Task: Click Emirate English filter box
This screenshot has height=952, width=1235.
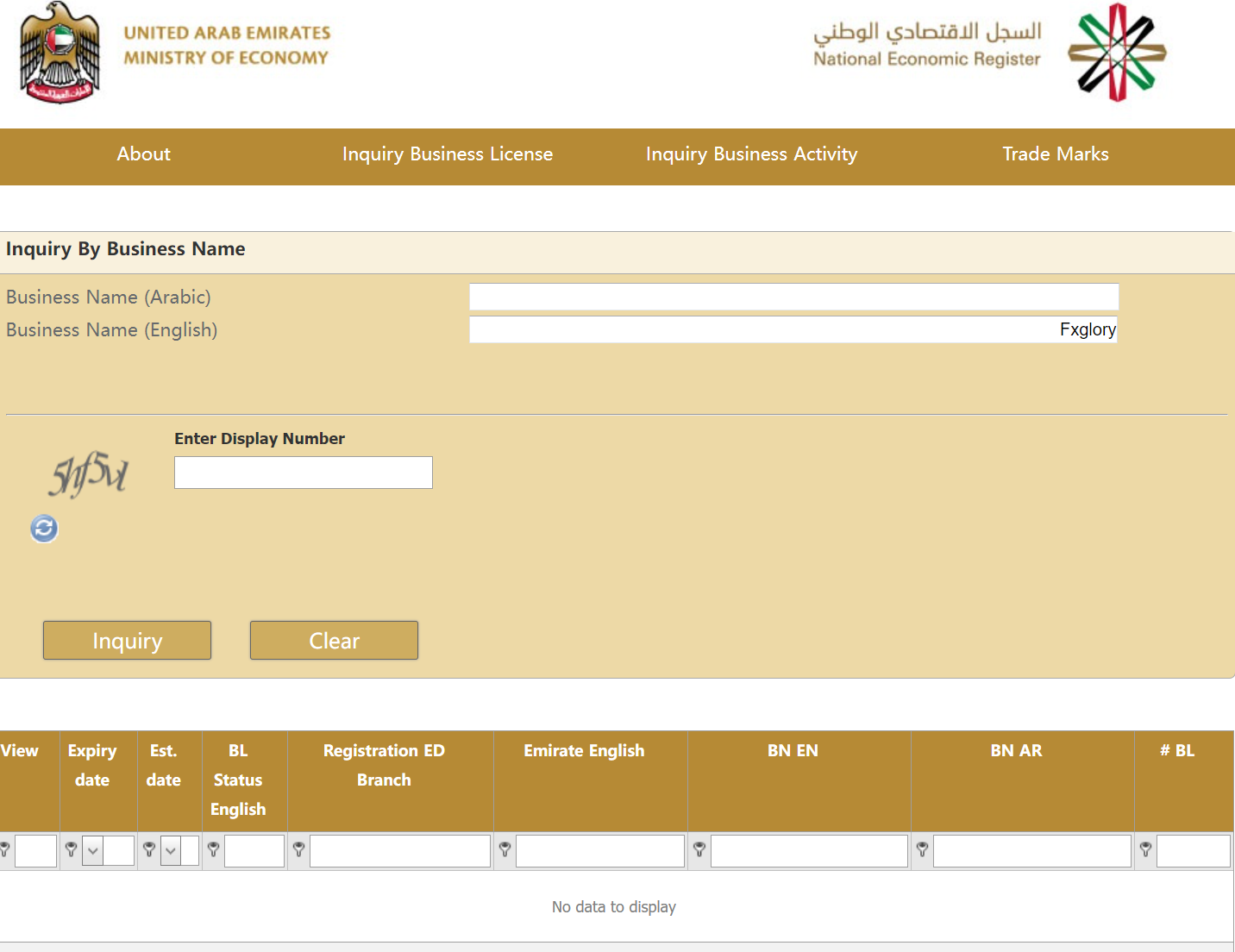Action: tap(600, 851)
